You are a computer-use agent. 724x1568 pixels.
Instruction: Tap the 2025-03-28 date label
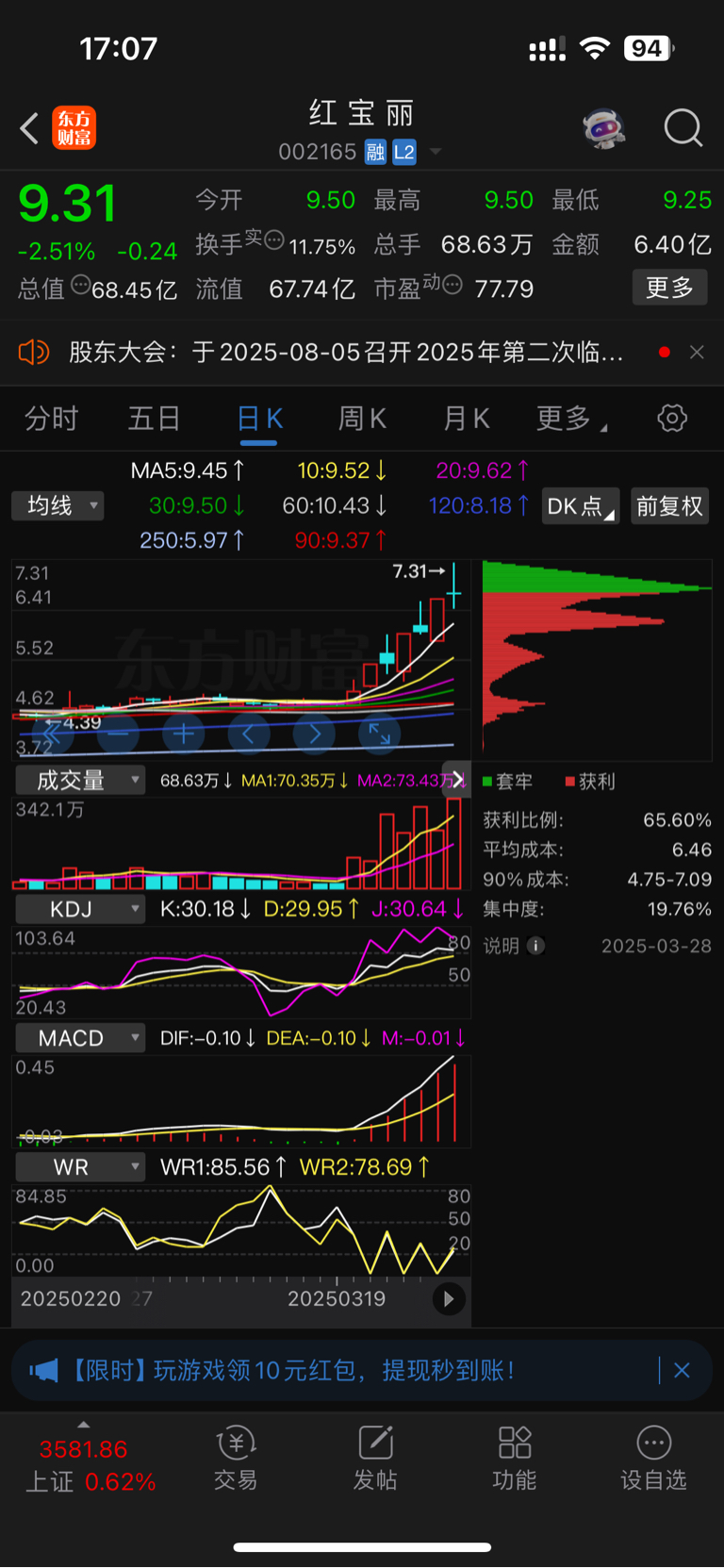656,946
